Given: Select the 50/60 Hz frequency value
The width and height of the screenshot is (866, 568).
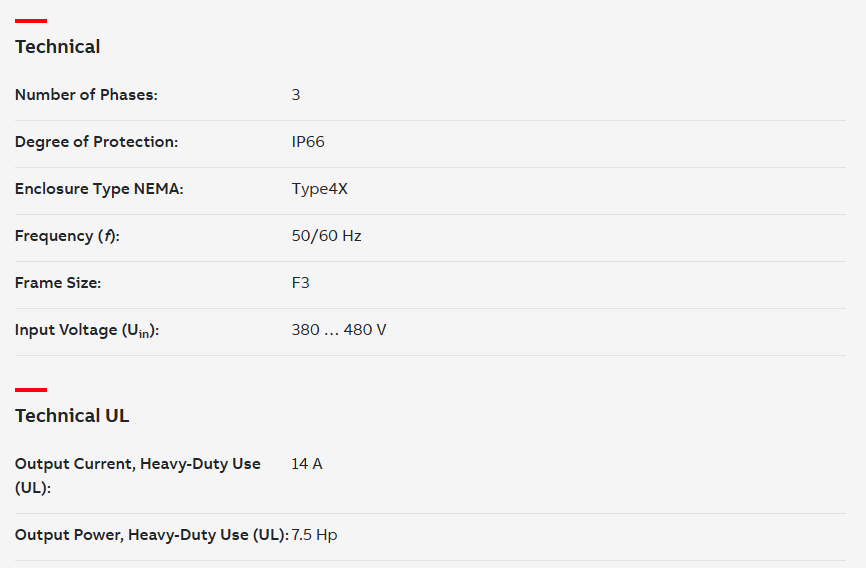Looking at the screenshot, I should [326, 236].
